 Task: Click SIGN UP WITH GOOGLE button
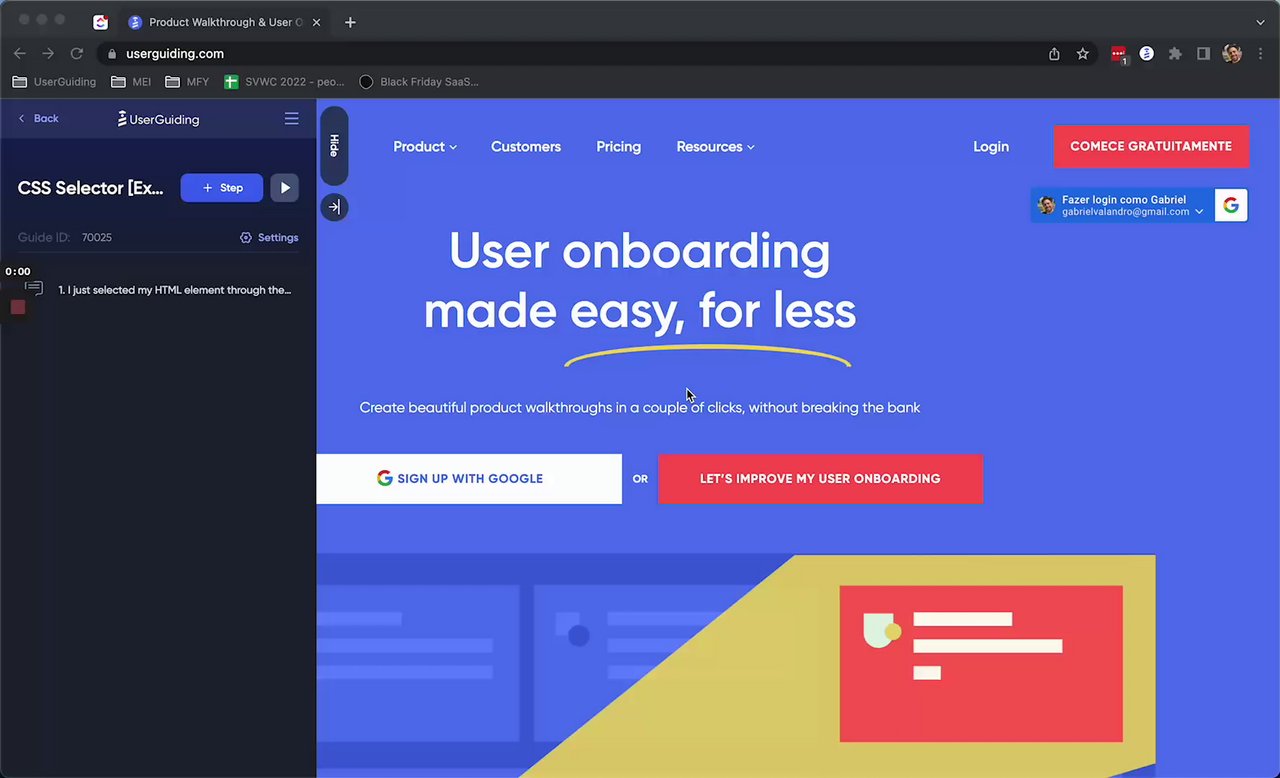click(x=469, y=479)
